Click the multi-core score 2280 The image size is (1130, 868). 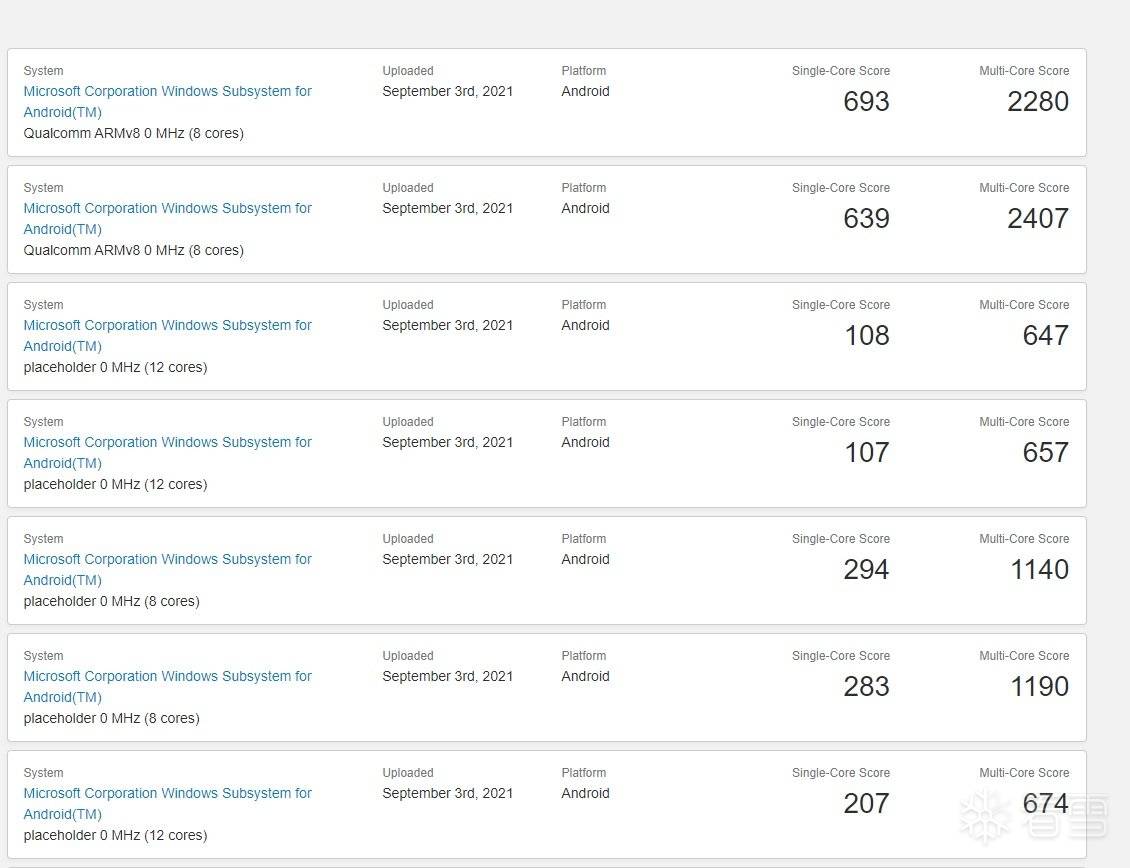1037,102
